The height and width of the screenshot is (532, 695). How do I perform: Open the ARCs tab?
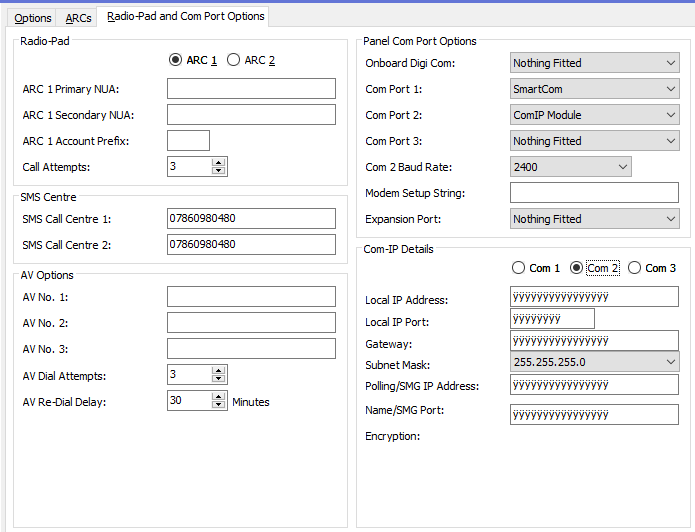[78, 18]
